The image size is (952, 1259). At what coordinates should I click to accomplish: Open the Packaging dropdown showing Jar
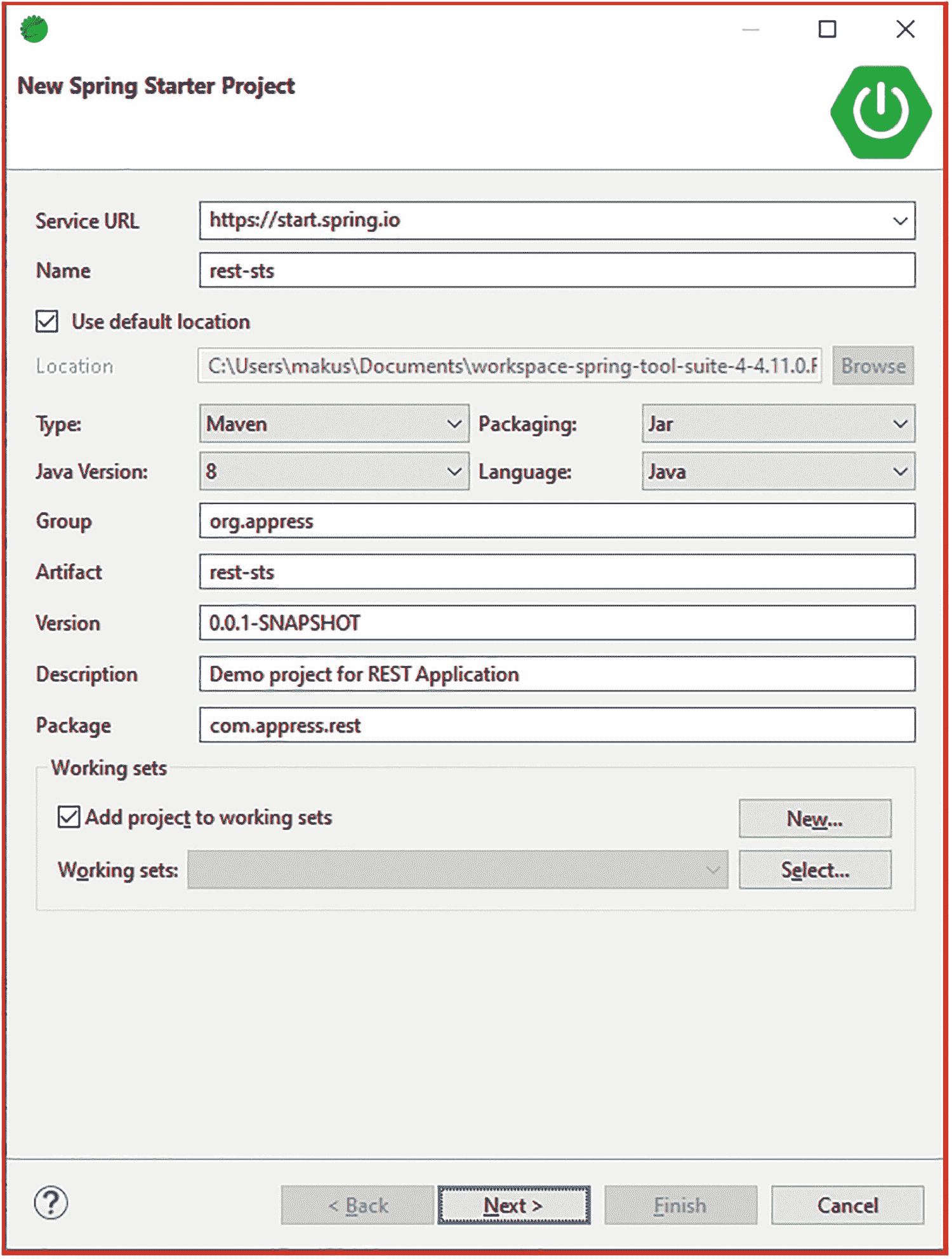pyautogui.click(x=778, y=423)
